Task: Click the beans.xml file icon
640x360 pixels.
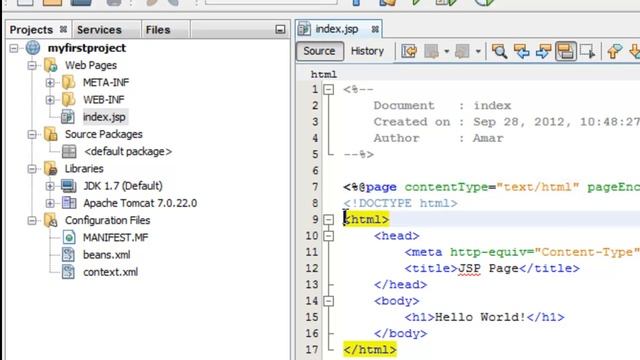Action: coord(68,255)
